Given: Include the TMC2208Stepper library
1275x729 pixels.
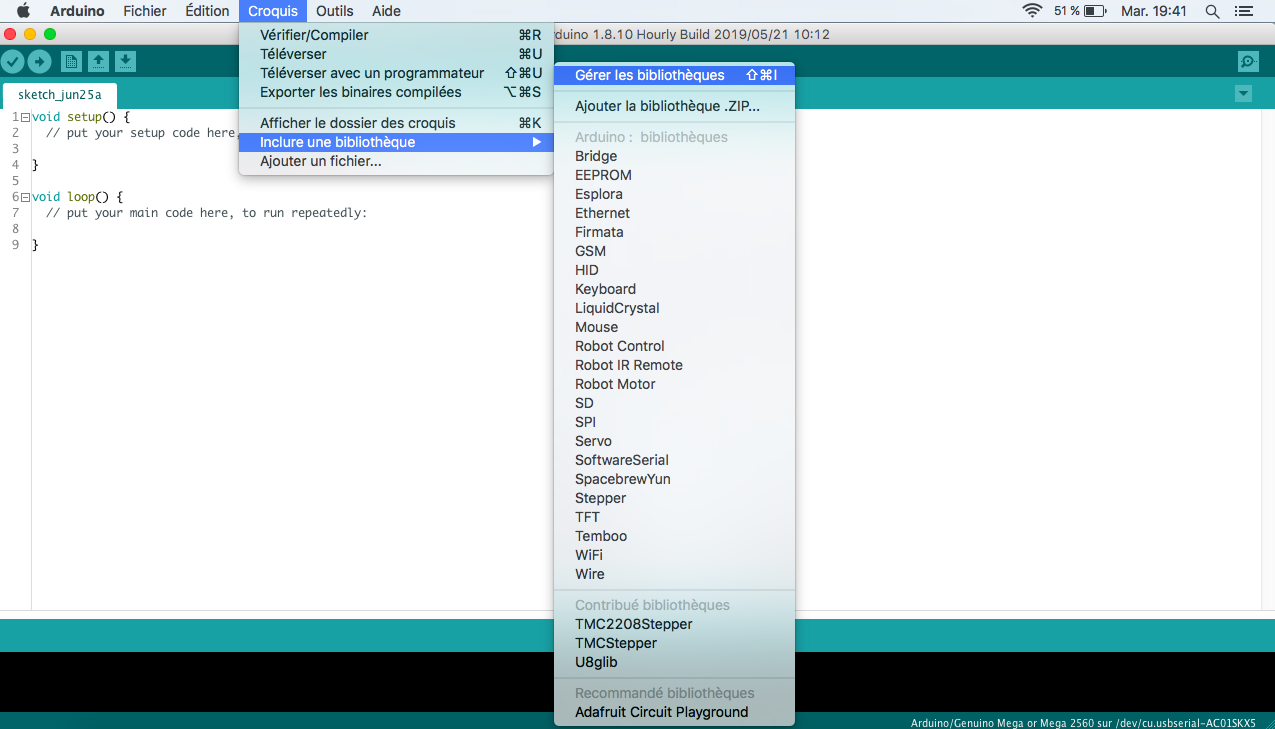Looking at the screenshot, I should (x=675, y=624).
